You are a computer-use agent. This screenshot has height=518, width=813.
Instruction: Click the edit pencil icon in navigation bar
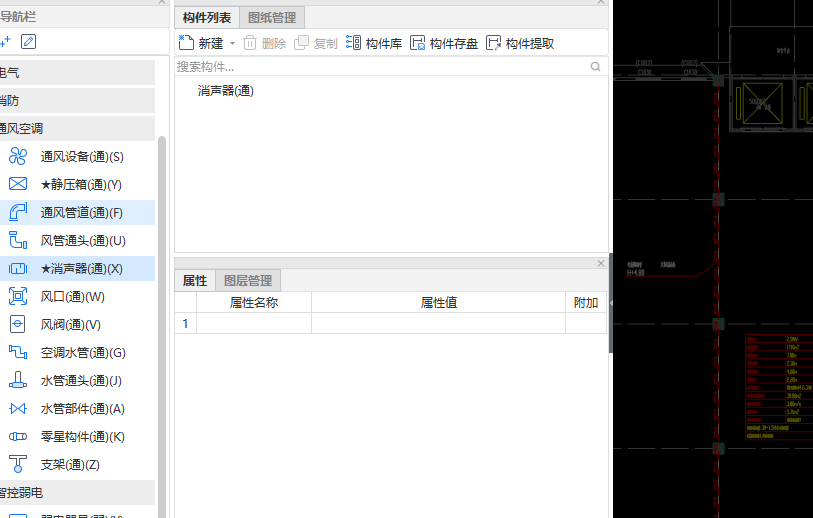point(29,41)
